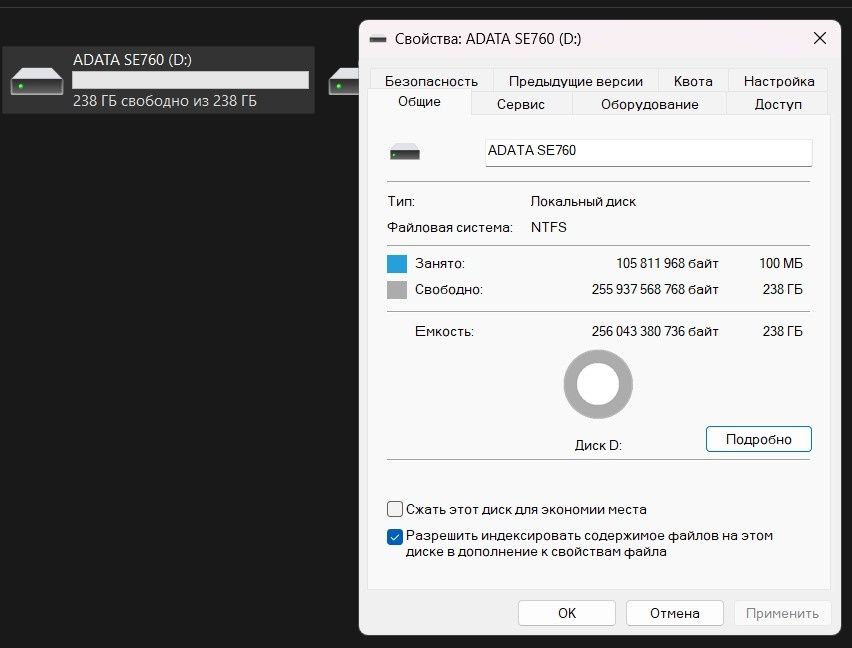Image resolution: width=852 pixels, height=648 pixels.
Task: Click the ADATA SE760 (D:) drive name in Explorer
Action: coord(132,59)
